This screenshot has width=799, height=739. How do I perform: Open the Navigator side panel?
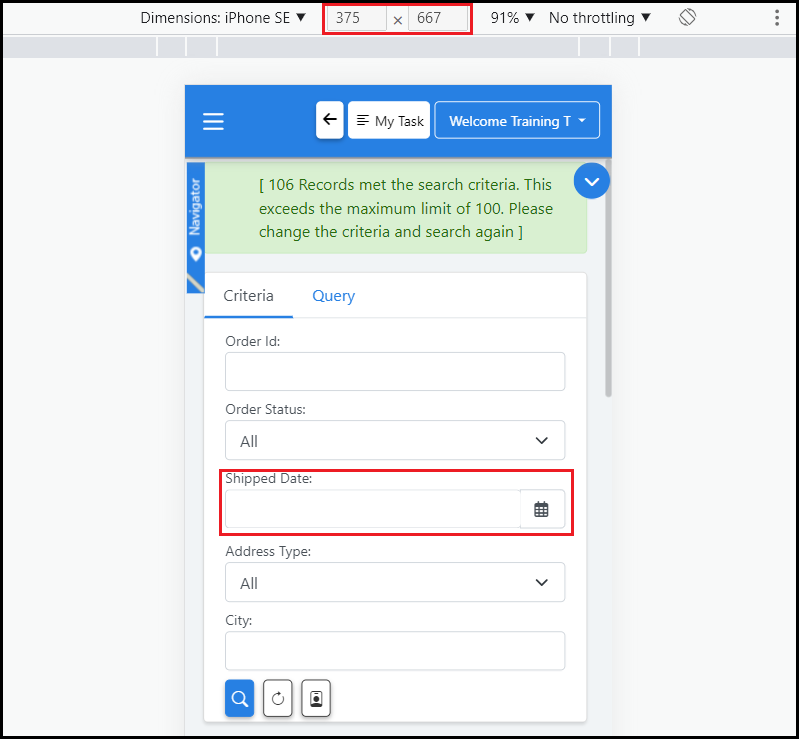[x=196, y=227]
